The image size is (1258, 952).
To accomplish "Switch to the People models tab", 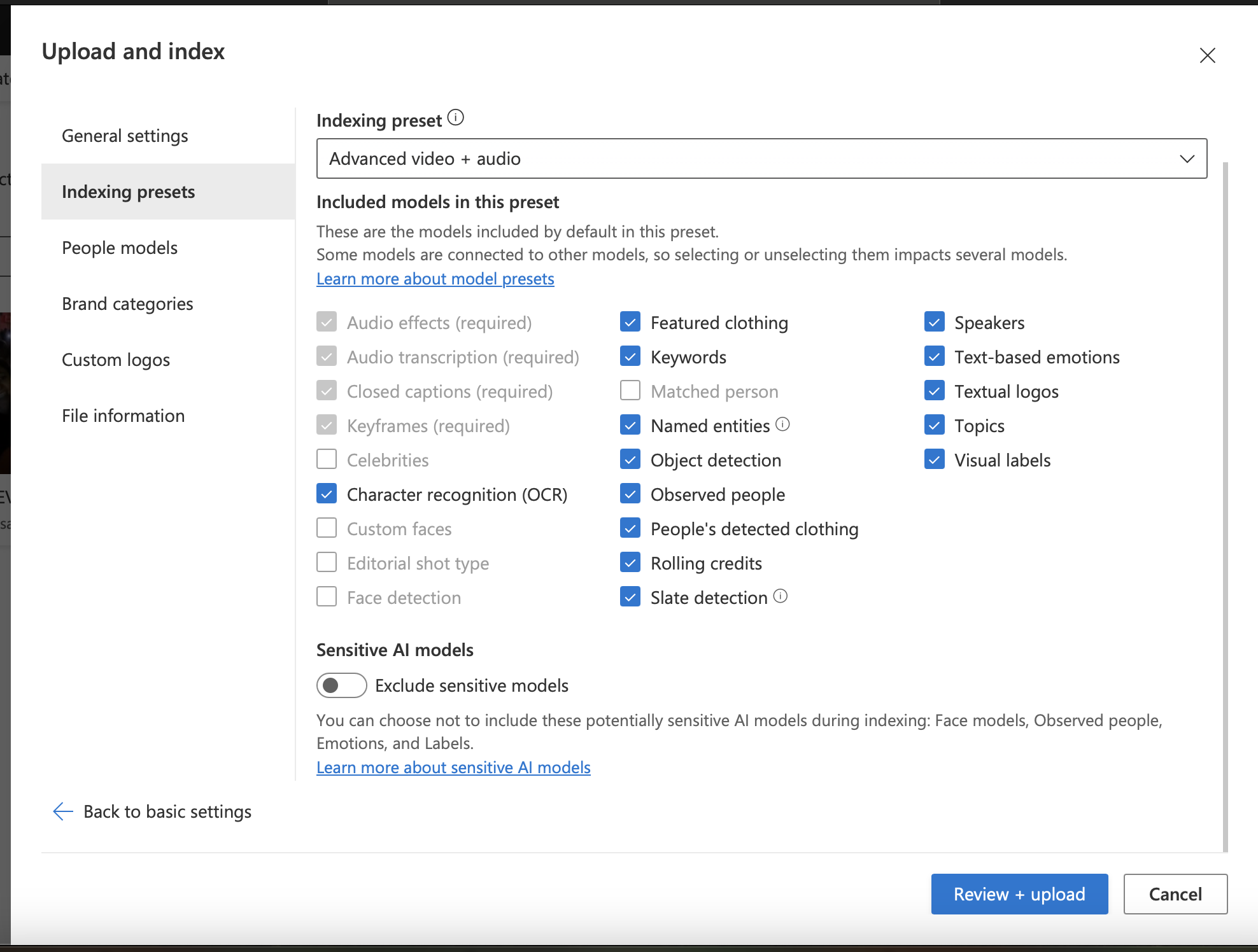I will point(120,248).
